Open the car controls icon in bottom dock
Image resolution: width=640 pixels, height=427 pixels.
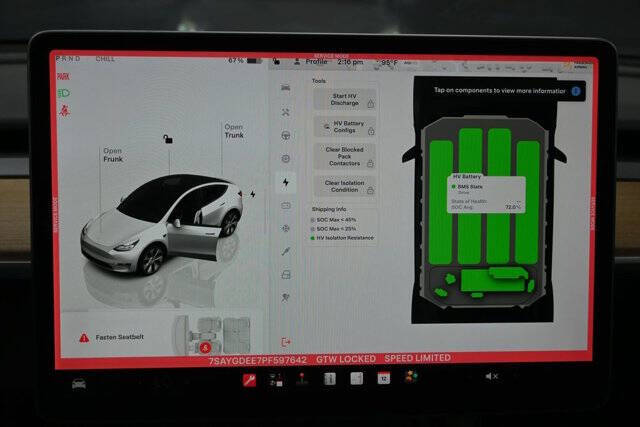click(79, 384)
